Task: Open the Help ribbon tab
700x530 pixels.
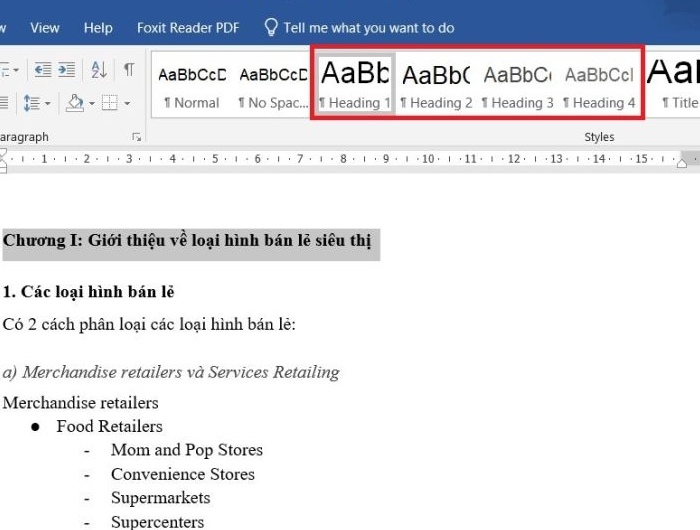Action: coord(98,28)
